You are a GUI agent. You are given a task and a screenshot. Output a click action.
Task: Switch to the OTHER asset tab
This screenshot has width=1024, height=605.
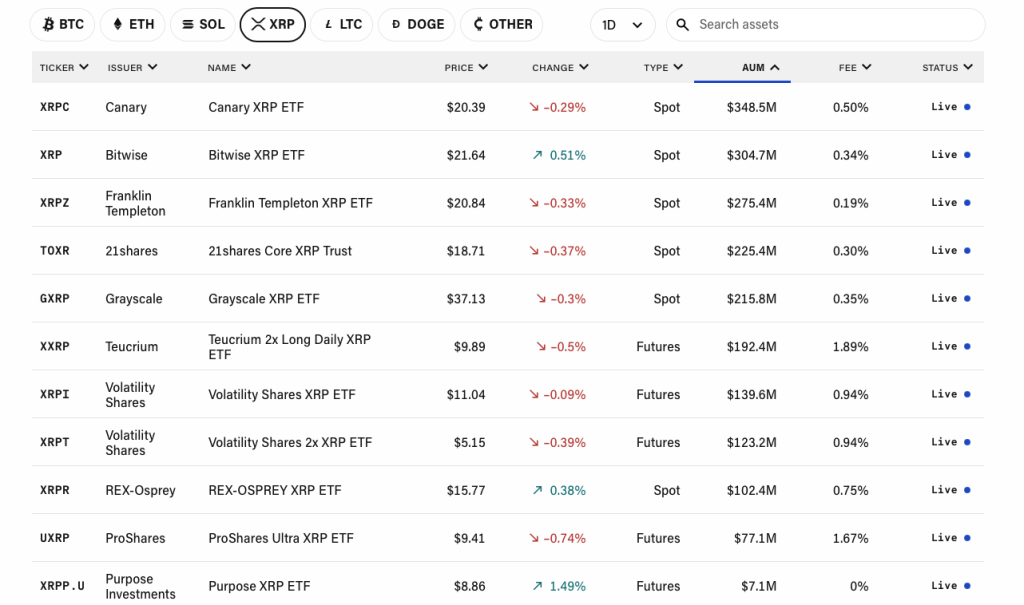502,24
